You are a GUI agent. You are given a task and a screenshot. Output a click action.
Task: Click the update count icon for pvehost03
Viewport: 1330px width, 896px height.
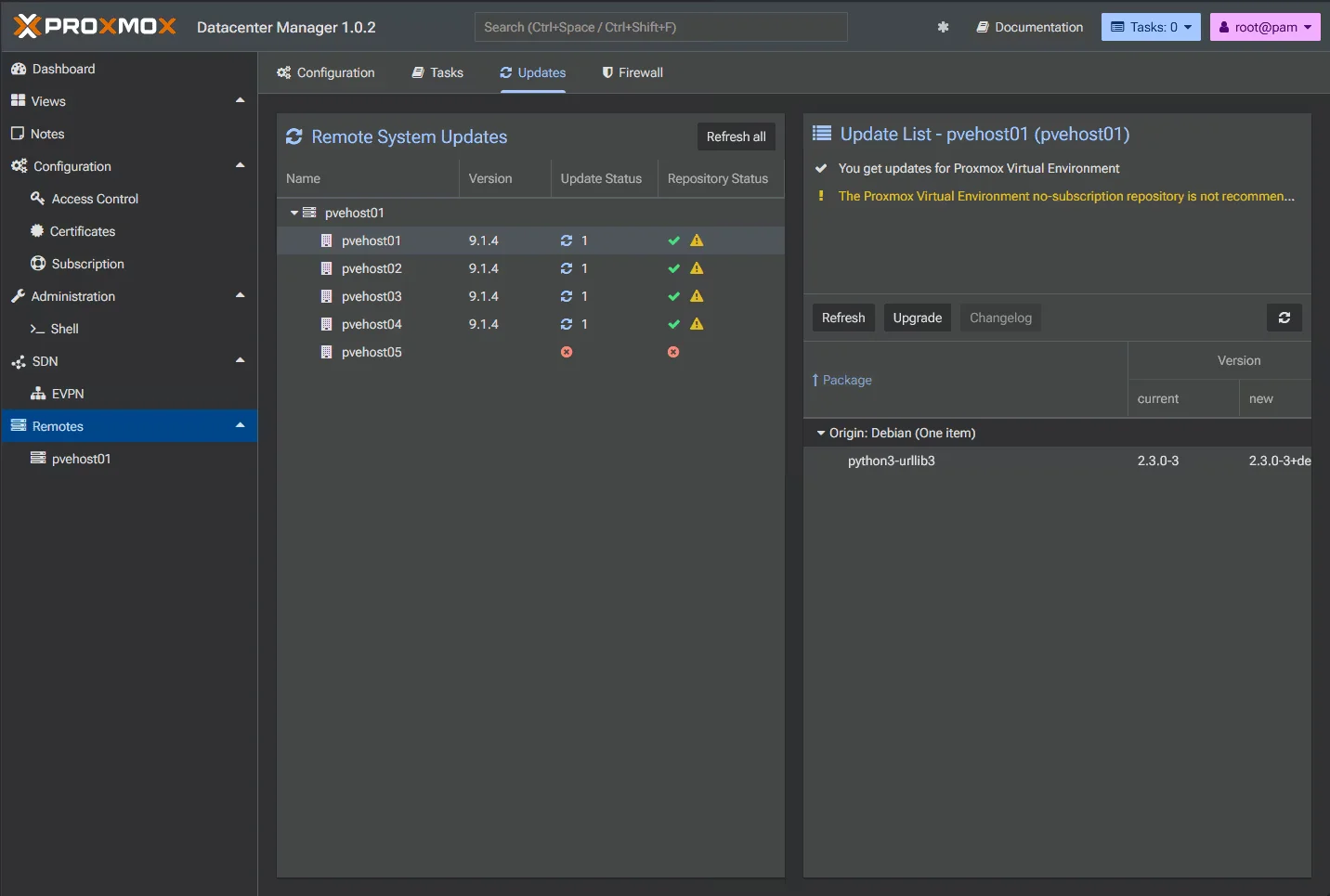point(567,296)
